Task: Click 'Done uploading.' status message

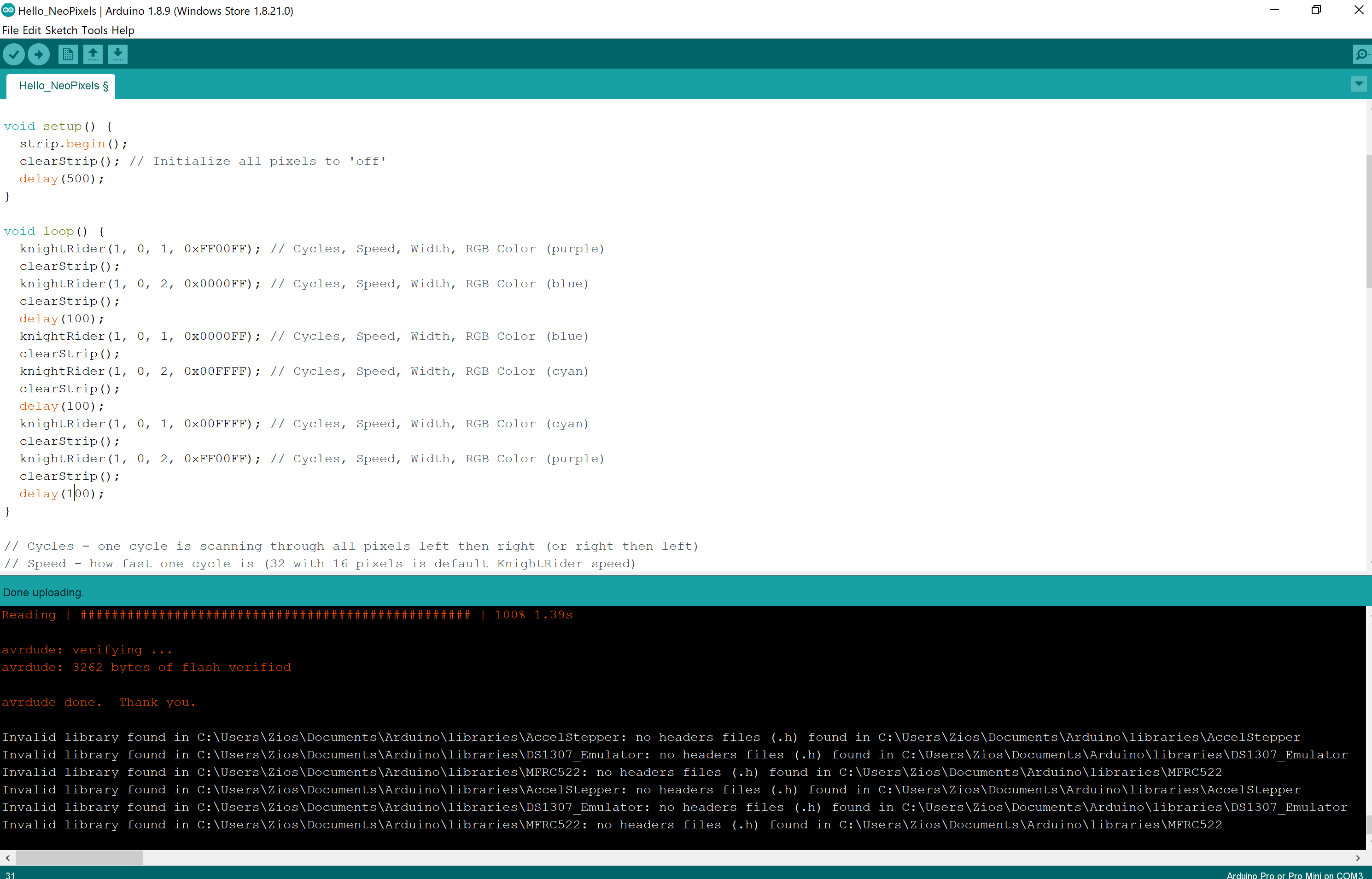Action: [43, 593]
